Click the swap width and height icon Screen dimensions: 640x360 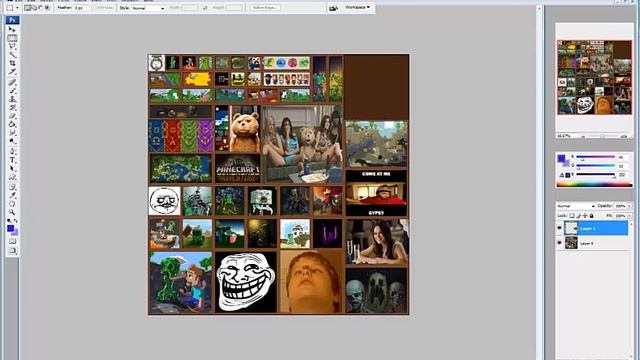(x=205, y=8)
